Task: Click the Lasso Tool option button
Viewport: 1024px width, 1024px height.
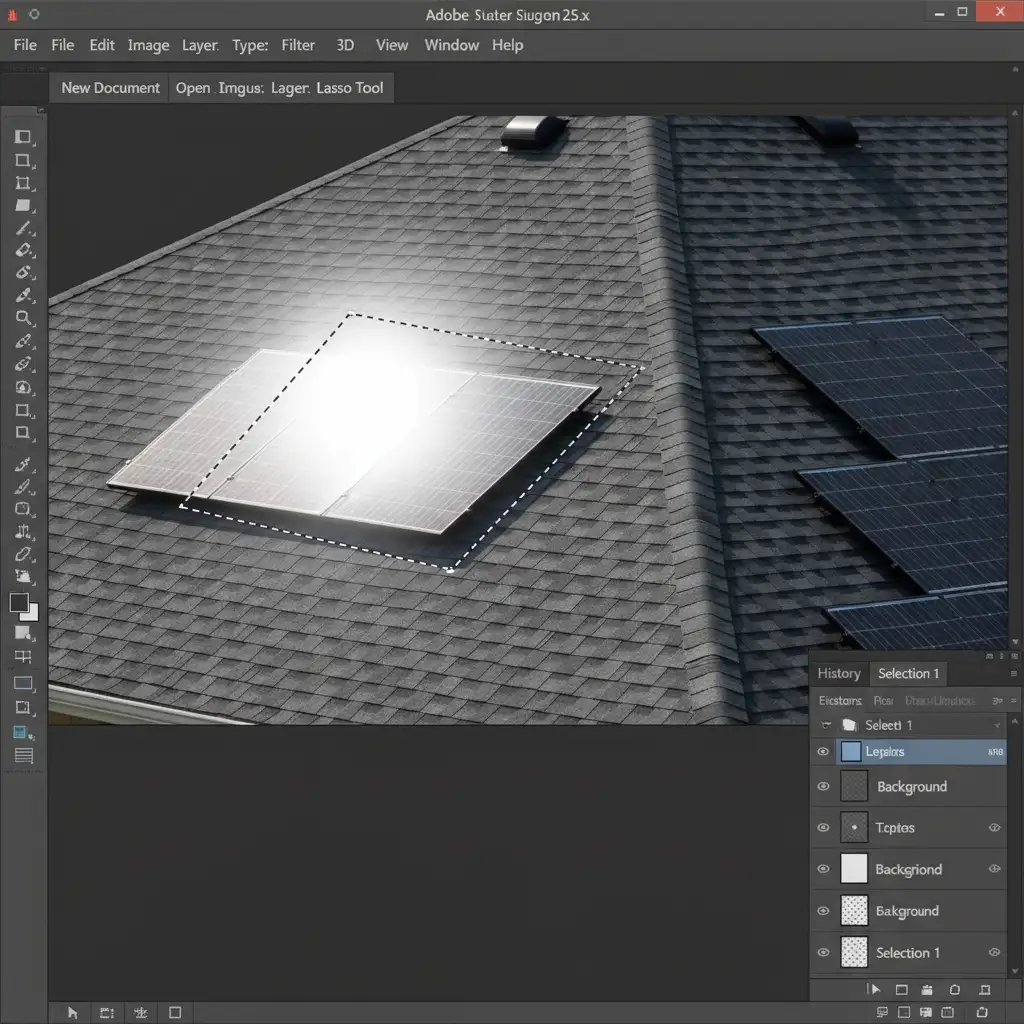Action: coord(349,88)
